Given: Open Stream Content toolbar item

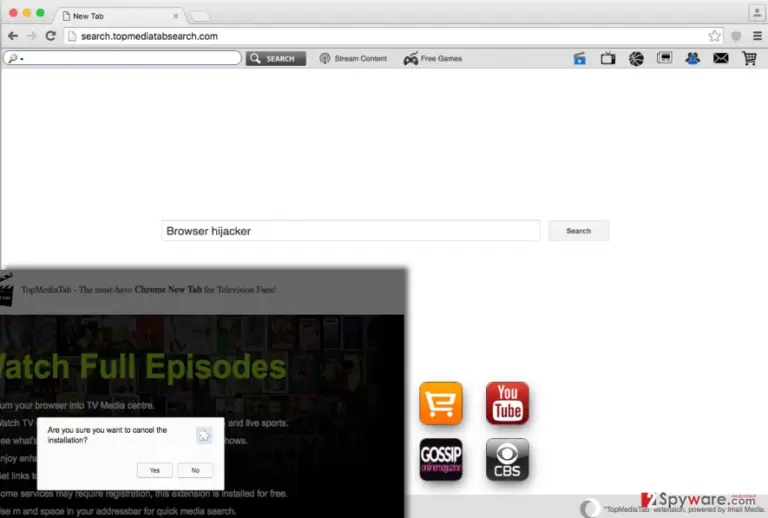Looking at the screenshot, I should coord(353,58).
